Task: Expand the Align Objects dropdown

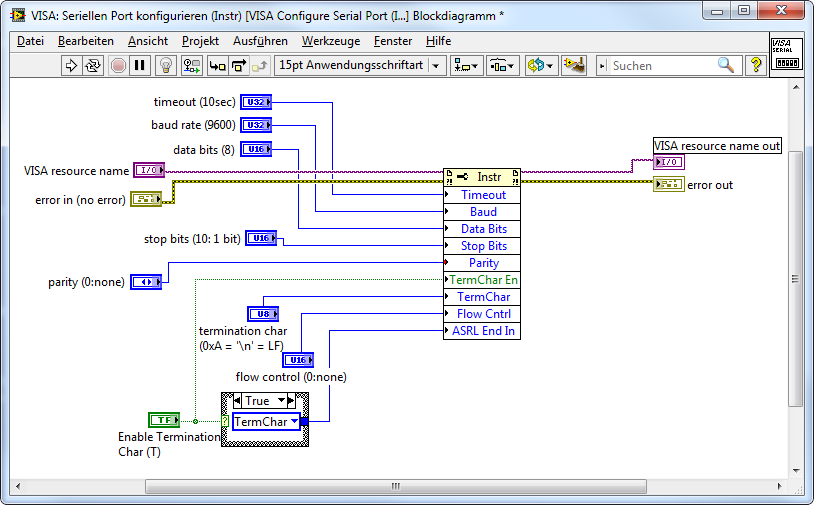Action: click(466, 65)
